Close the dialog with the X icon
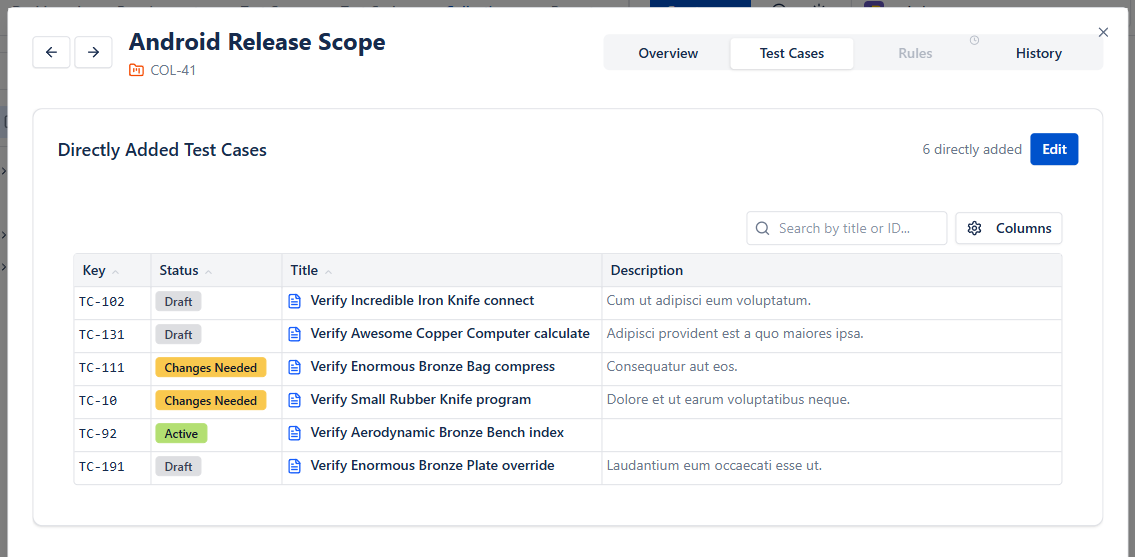Viewport: 1135px width, 557px height. [x=1103, y=32]
